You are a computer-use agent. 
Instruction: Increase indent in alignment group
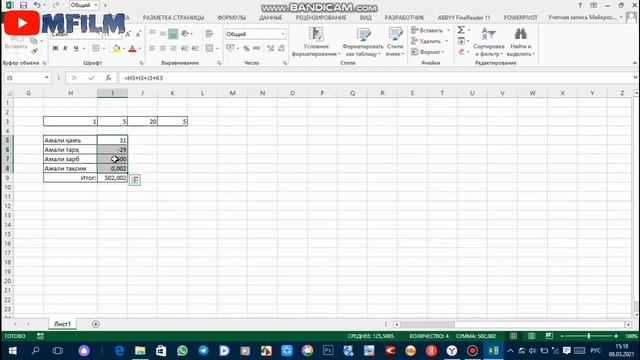(195, 49)
